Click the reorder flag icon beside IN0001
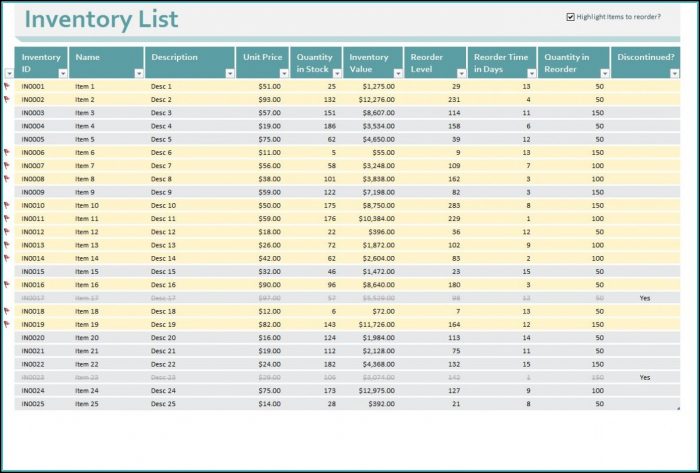Viewport: 700px width, 473px height. pyautogui.click(x=7, y=87)
